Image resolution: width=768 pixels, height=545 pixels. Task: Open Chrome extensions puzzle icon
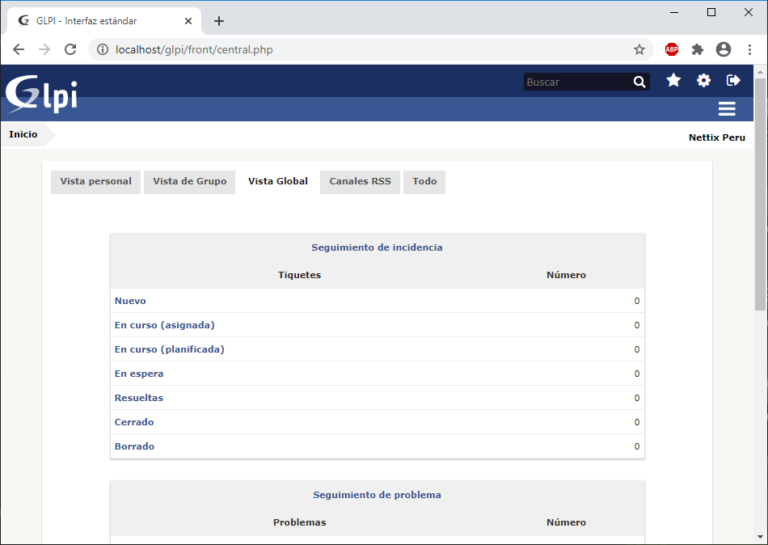pos(697,49)
